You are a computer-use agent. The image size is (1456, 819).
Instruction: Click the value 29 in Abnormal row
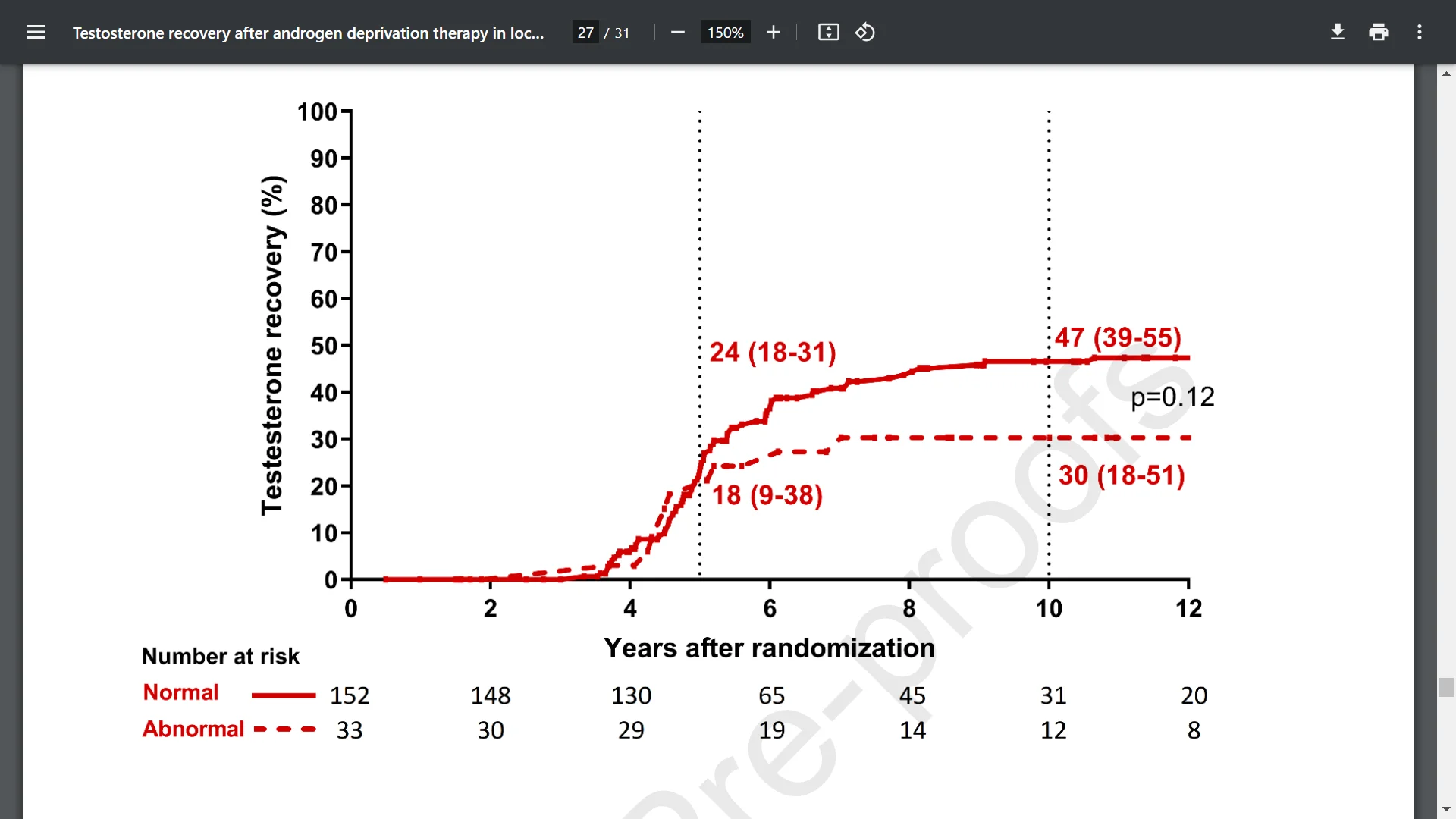point(631,730)
